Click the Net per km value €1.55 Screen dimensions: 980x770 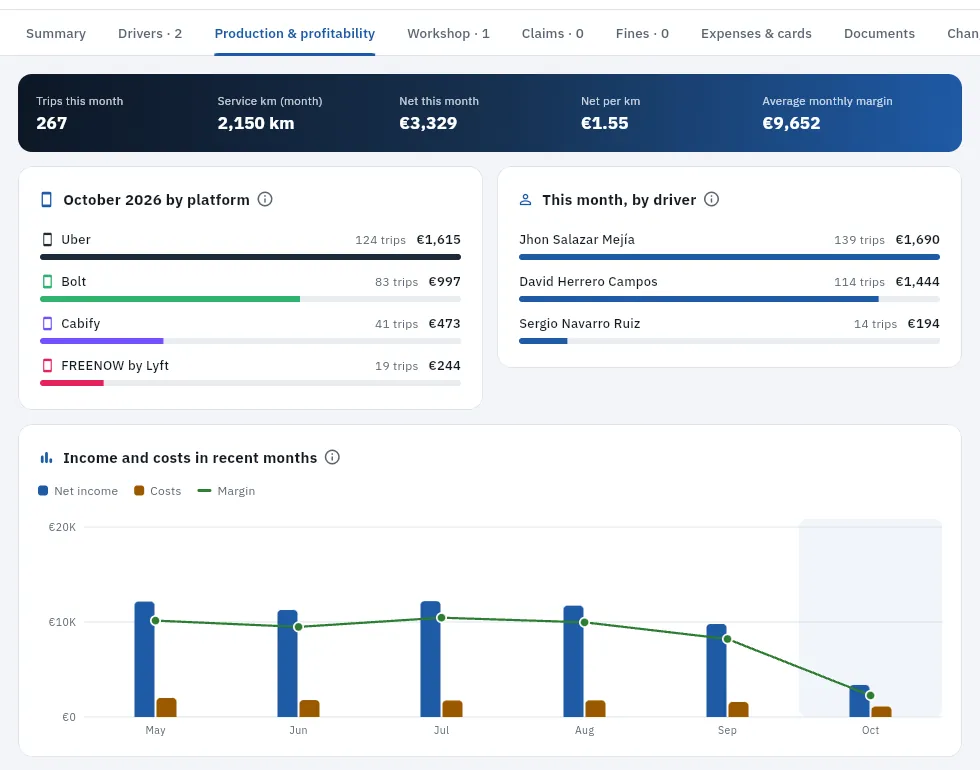click(604, 123)
